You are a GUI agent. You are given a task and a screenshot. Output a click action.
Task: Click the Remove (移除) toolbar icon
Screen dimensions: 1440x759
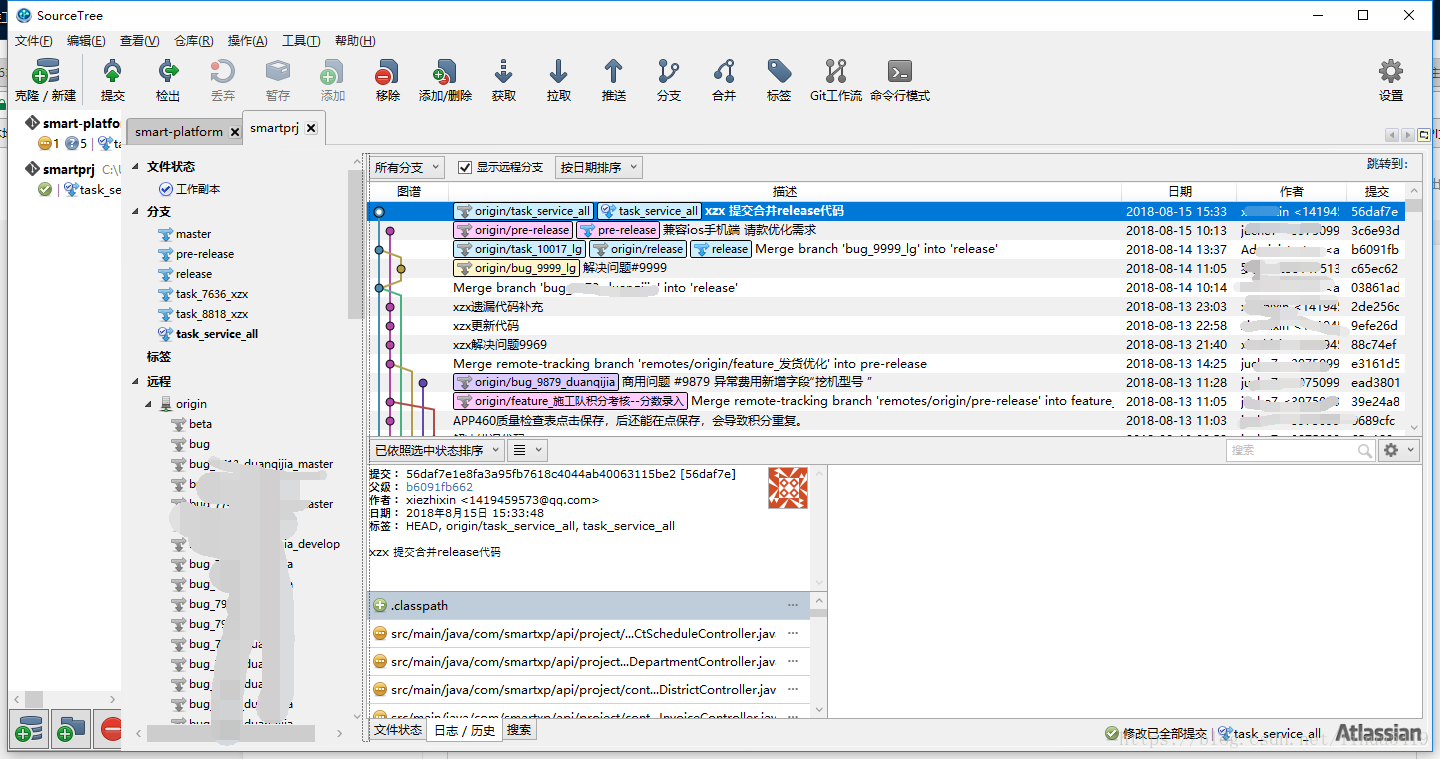387,72
